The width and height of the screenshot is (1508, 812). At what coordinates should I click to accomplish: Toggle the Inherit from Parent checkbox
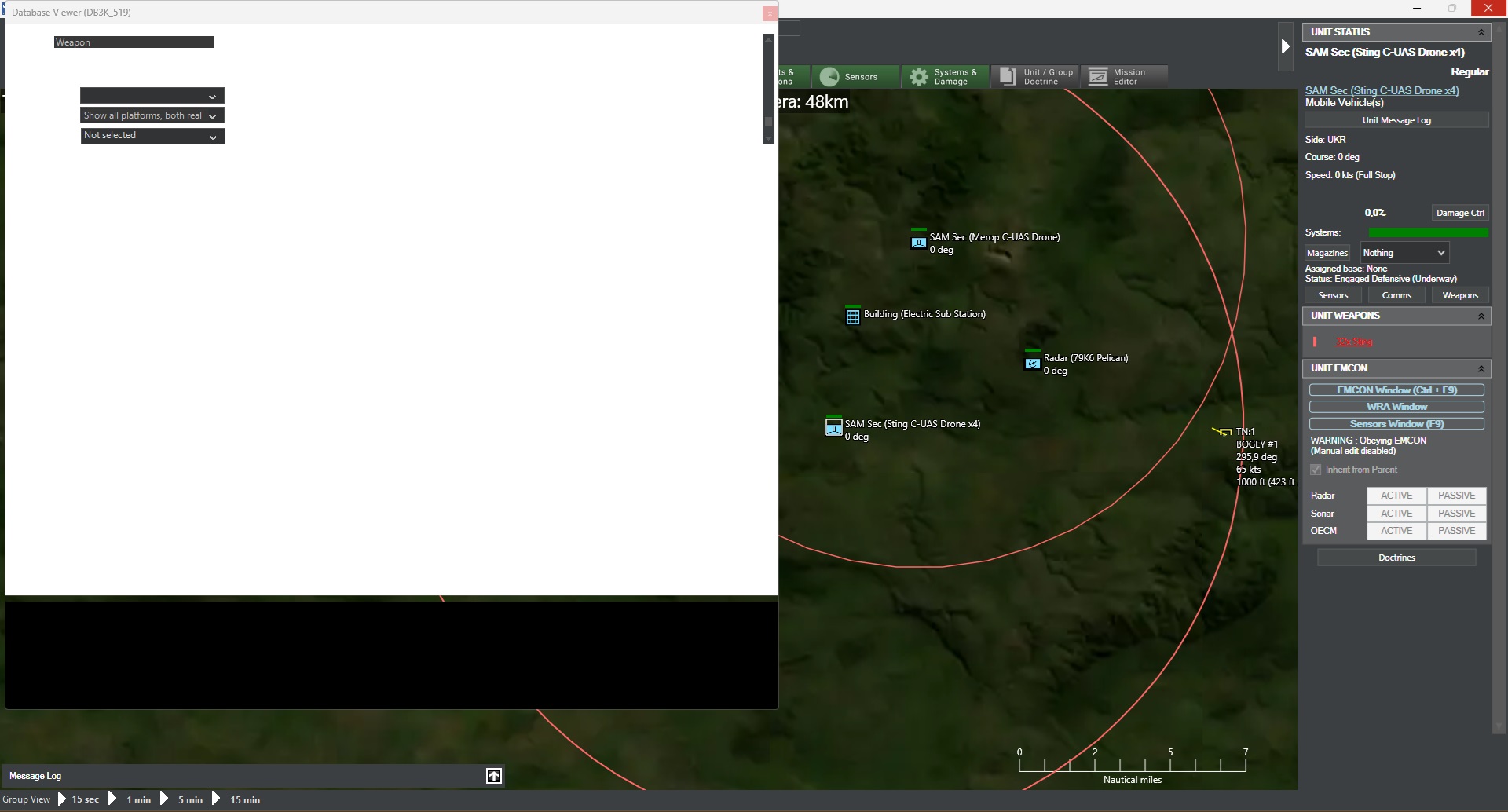click(1316, 470)
